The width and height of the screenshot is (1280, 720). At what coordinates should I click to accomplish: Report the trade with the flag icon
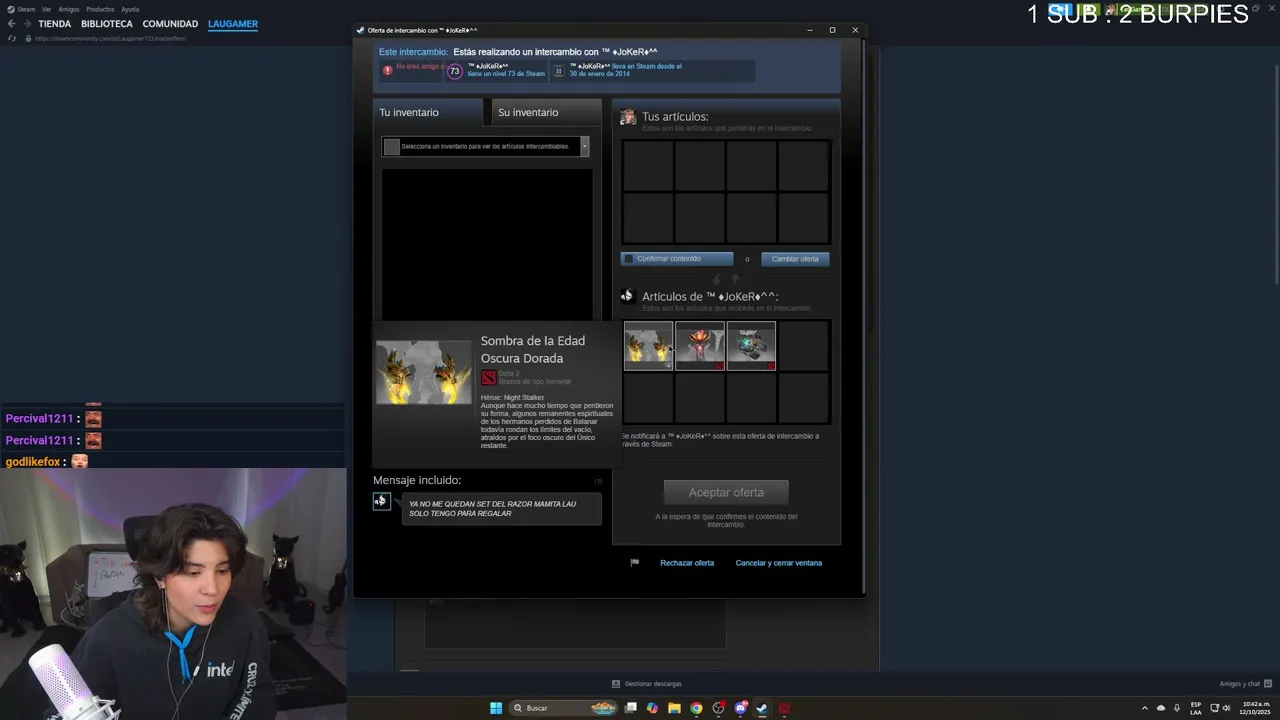click(x=634, y=563)
